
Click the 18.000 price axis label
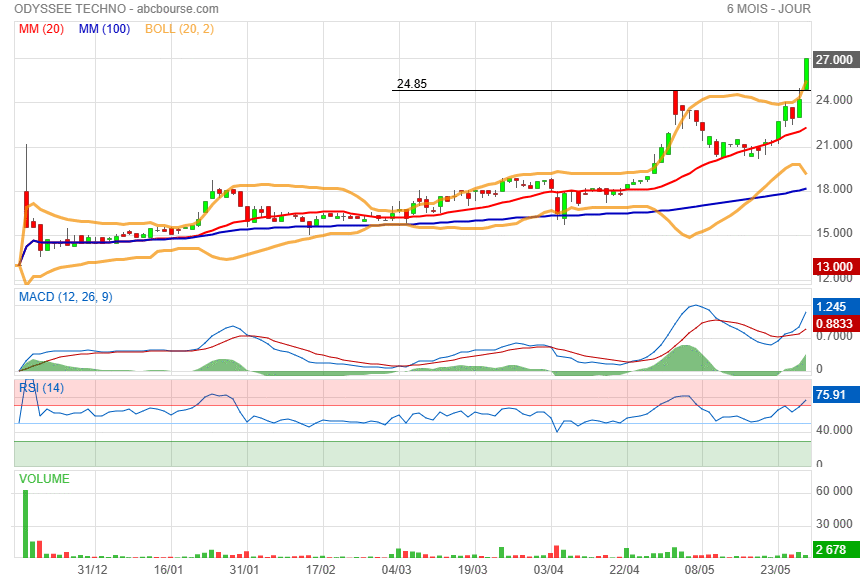point(834,189)
